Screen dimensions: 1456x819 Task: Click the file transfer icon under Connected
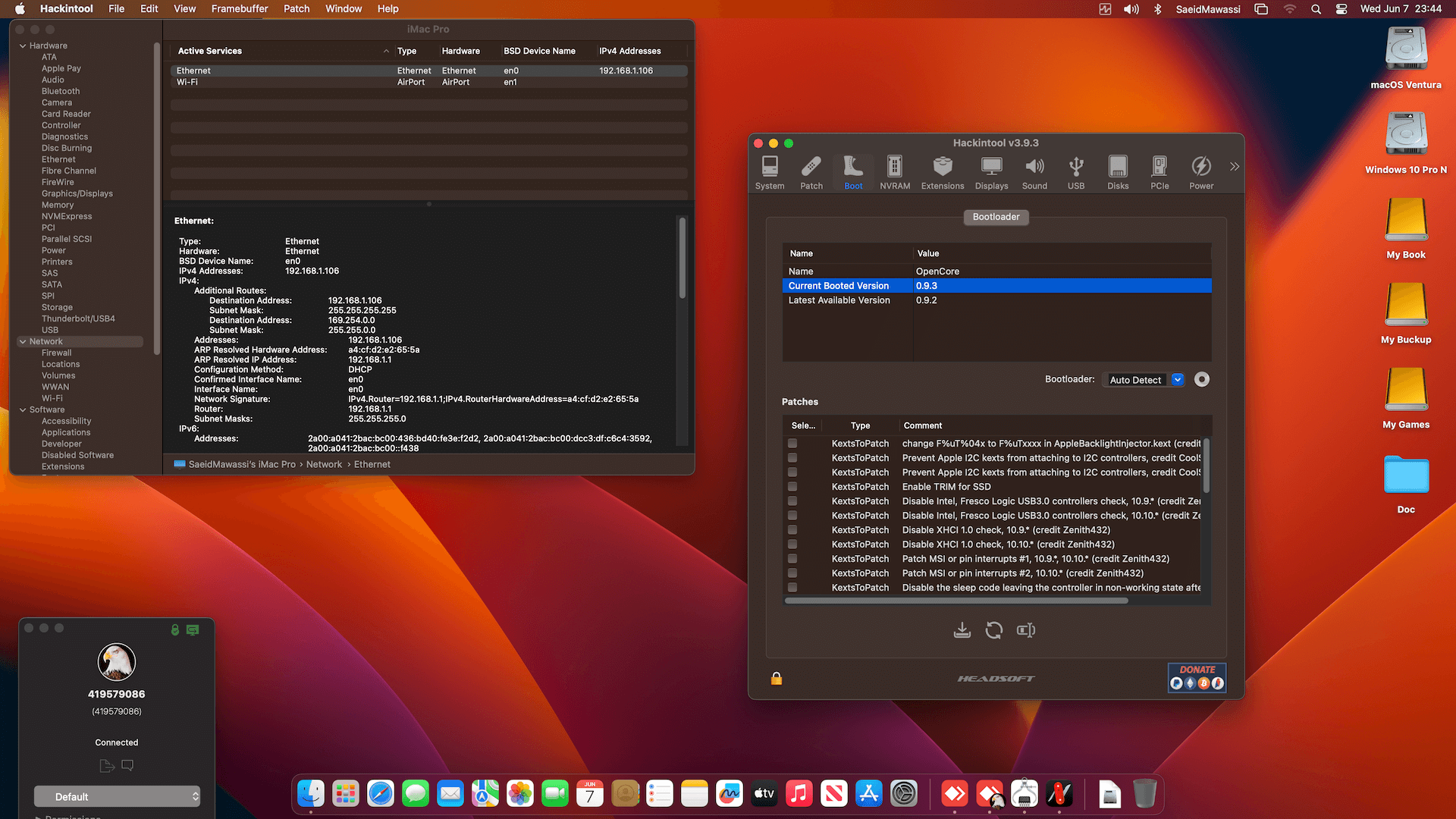(107, 766)
